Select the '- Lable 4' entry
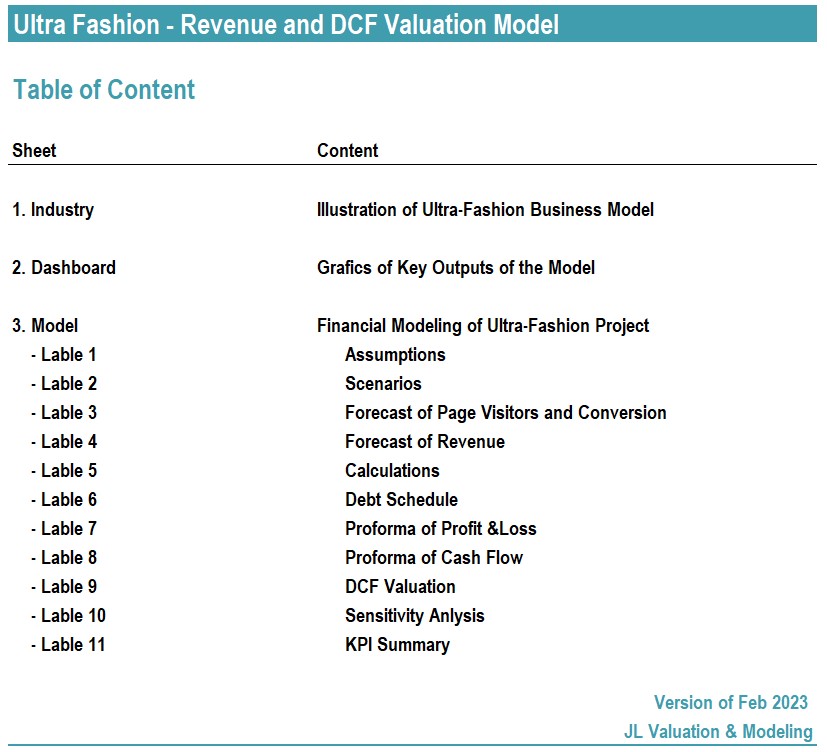 tap(64, 441)
